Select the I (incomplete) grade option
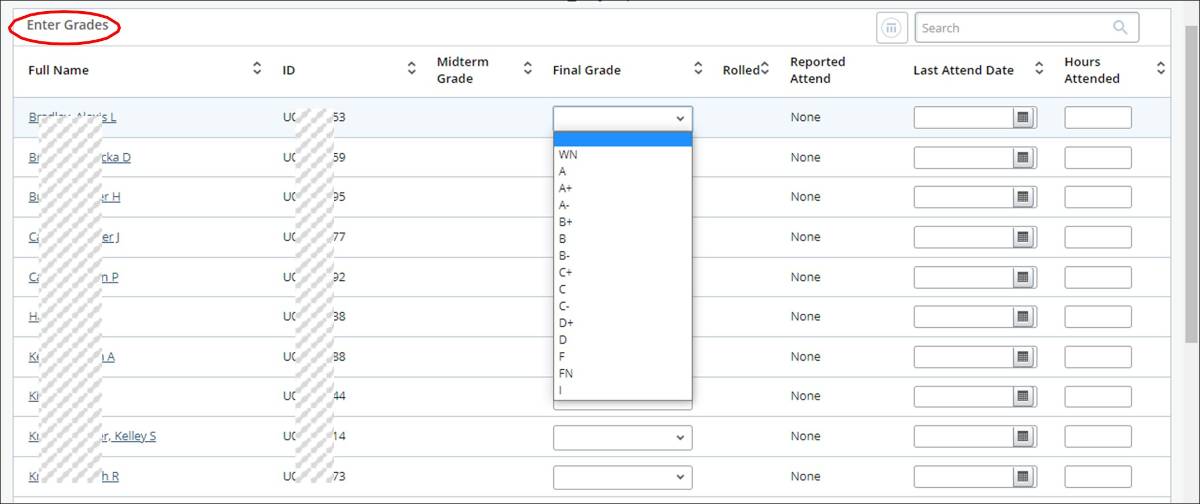The image size is (1200, 504). click(561, 390)
